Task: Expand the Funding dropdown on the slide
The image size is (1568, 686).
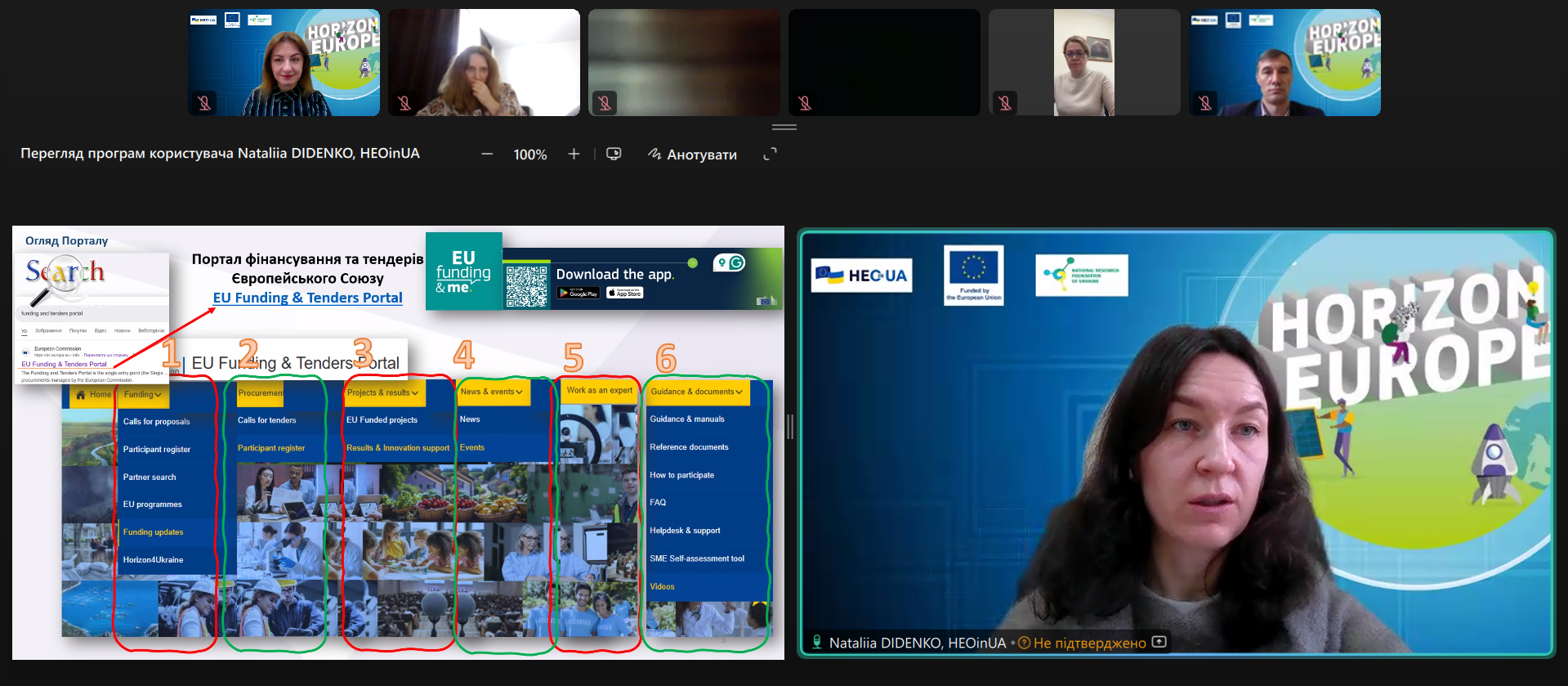Action: click(143, 394)
